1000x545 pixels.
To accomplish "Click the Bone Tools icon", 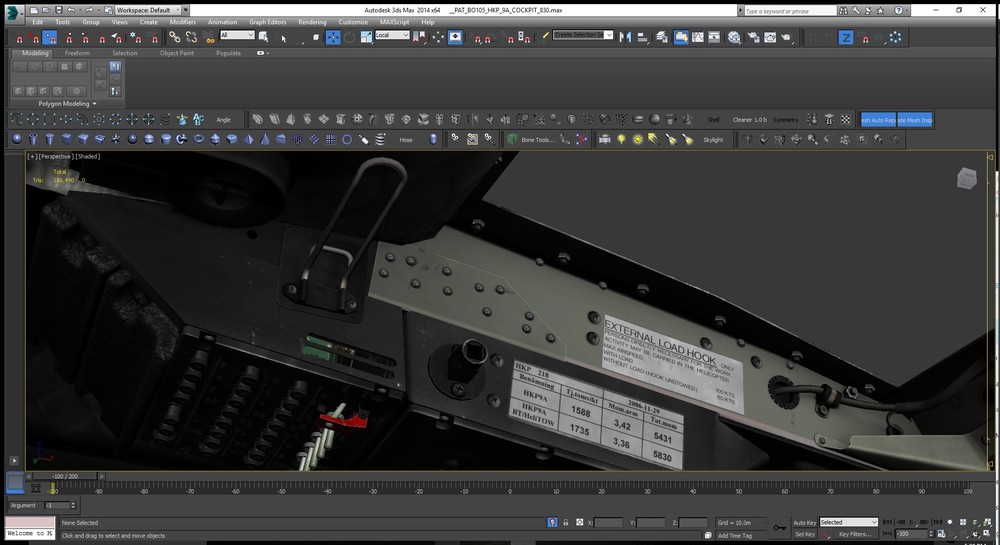I will [513, 140].
